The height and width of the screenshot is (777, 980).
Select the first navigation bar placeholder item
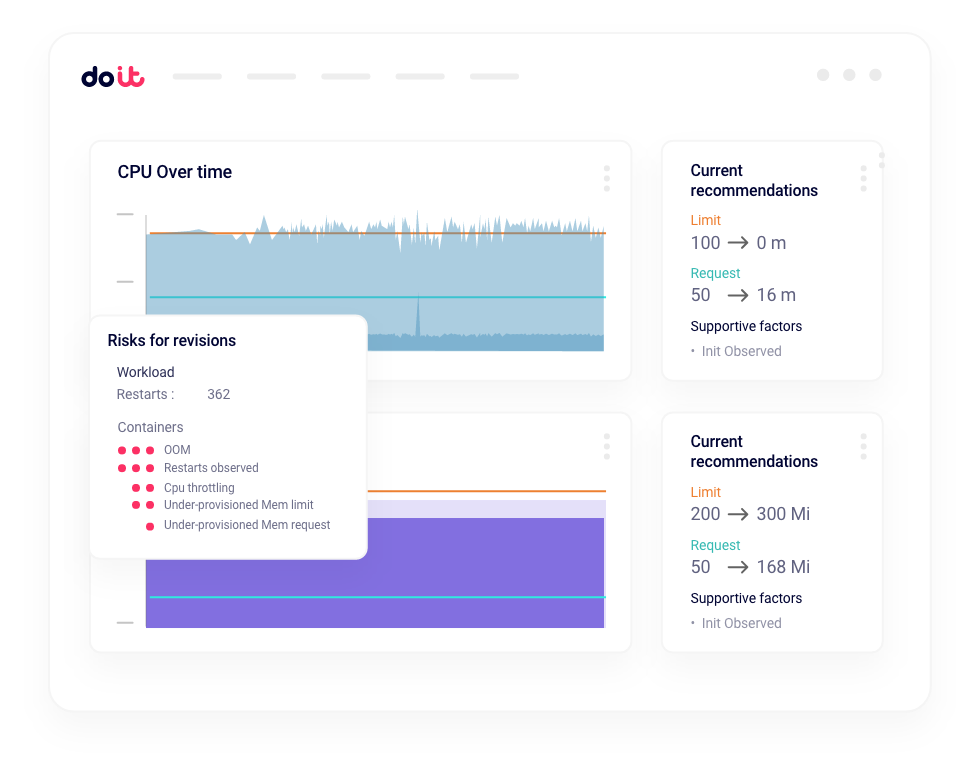[x=197, y=77]
